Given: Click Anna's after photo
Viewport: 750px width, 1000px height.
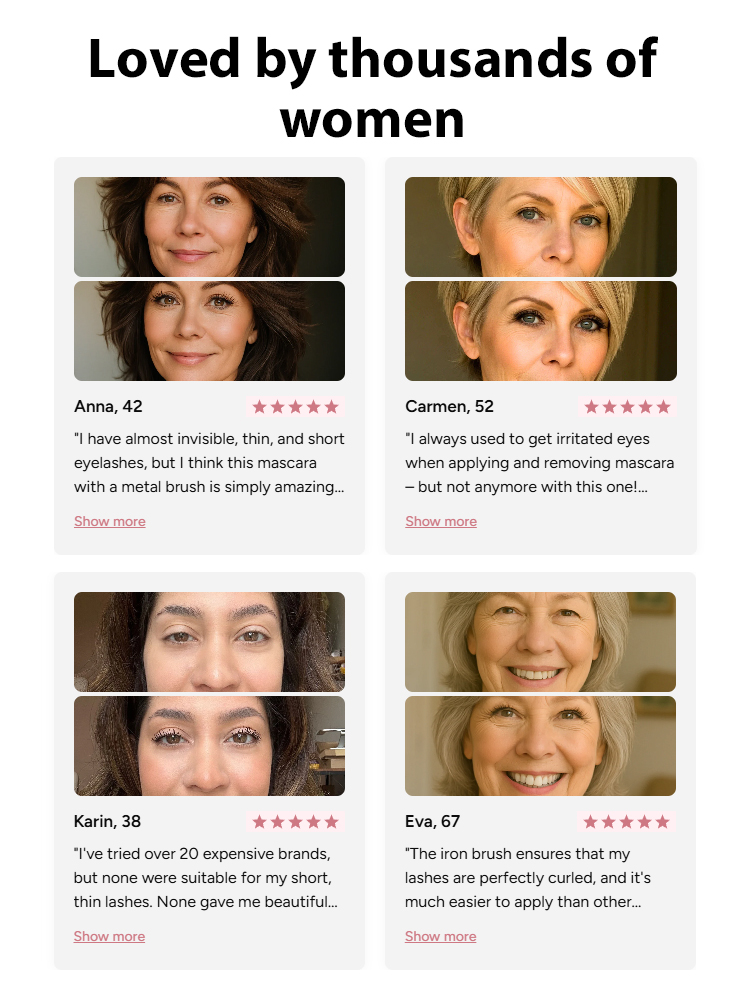Looking at the screenshot, I should pyautogui.click(x=209, y=330).
